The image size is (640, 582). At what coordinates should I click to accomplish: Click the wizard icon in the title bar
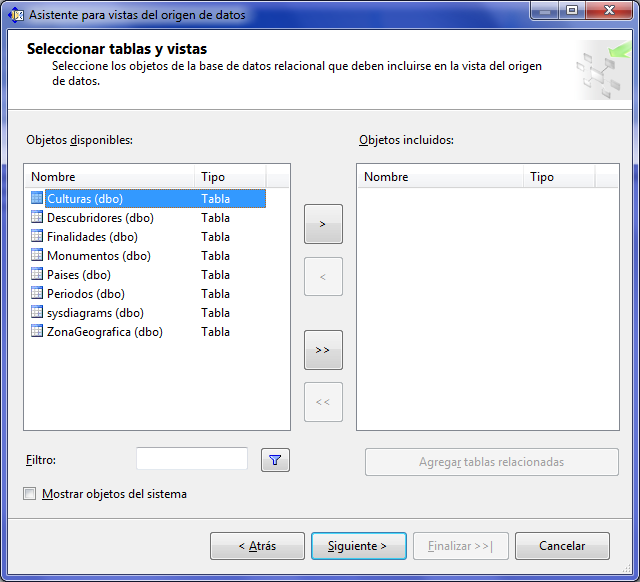[16, 15]
